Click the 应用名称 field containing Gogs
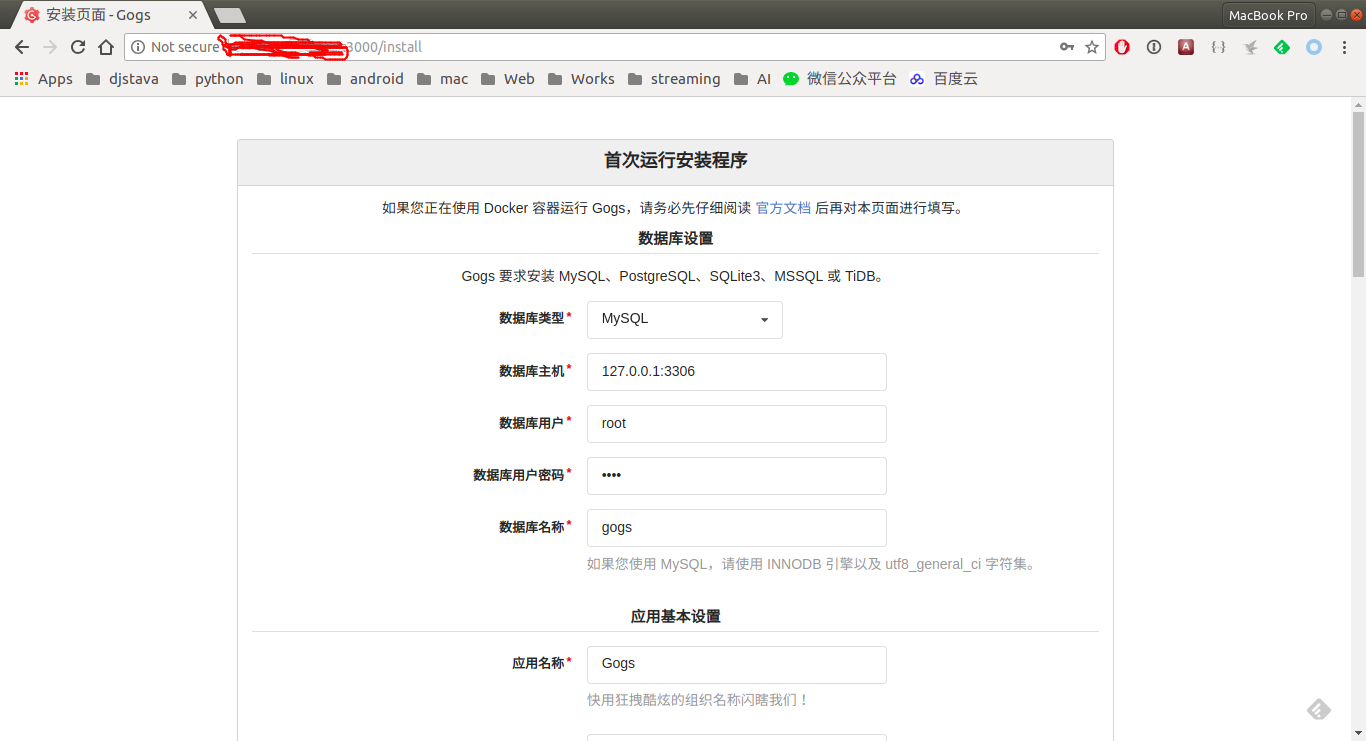1366x741 pixels. click(x=737, y=665)
